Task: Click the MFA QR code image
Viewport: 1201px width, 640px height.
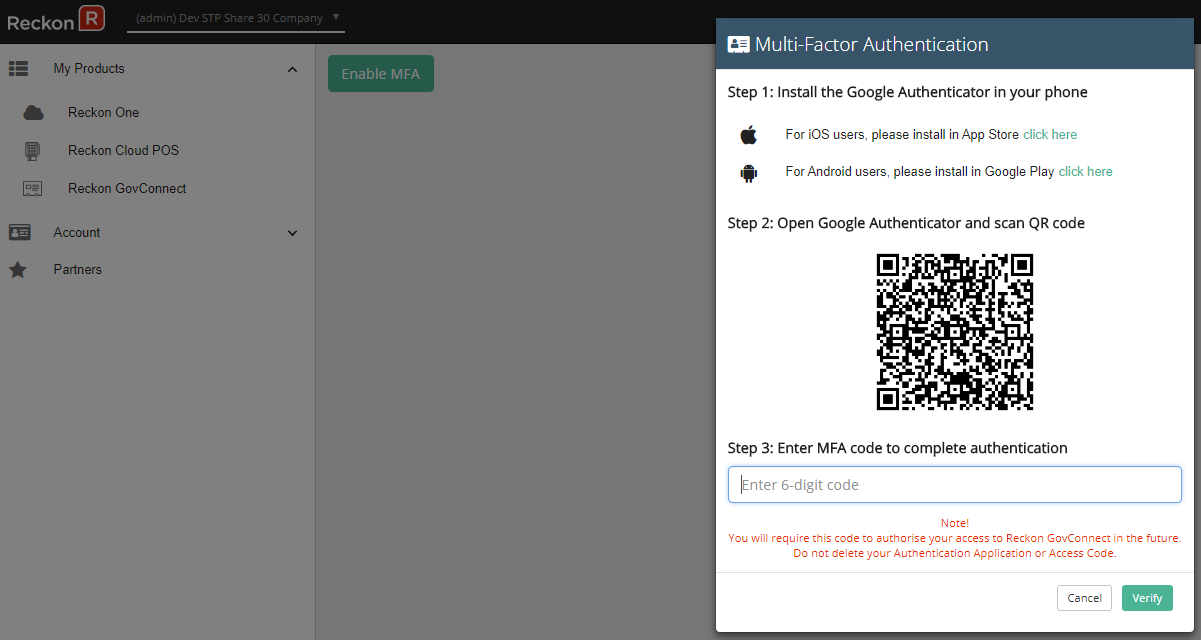Action: [955, 332]
